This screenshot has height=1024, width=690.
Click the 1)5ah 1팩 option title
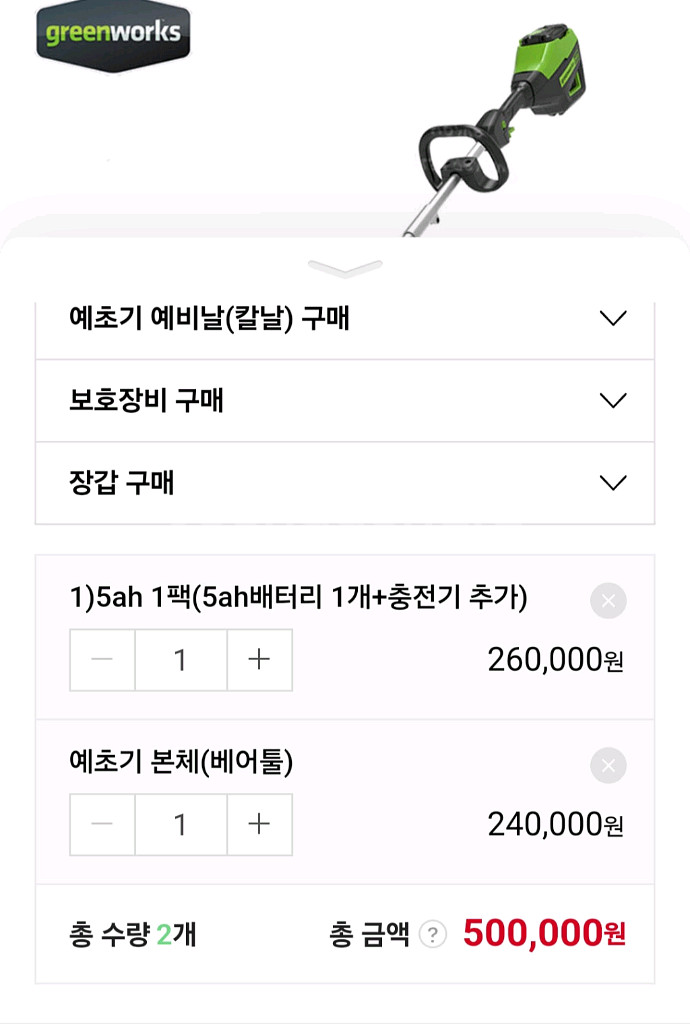pyautogui.click(x=298, y=598)
